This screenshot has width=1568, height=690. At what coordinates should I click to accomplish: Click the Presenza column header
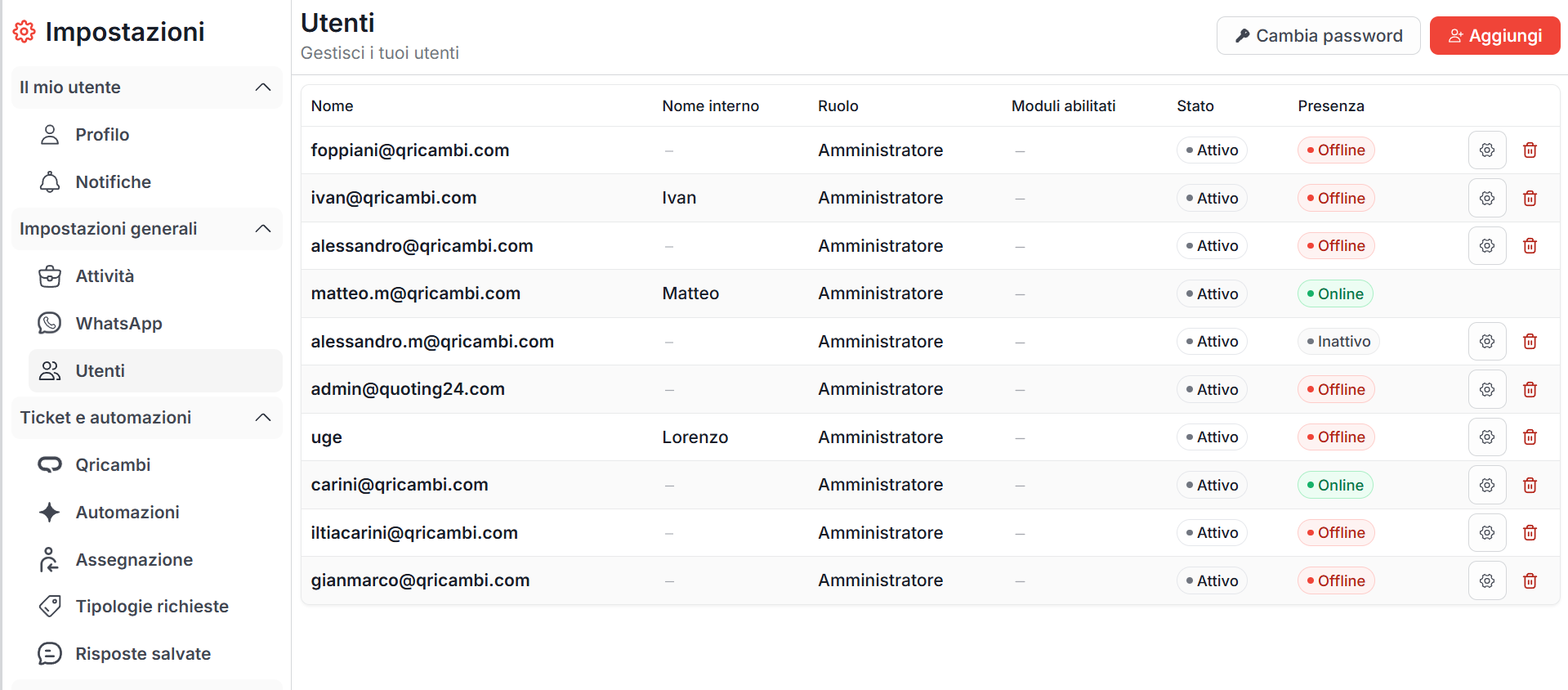pyautogui.click(x=1330, y=106)
